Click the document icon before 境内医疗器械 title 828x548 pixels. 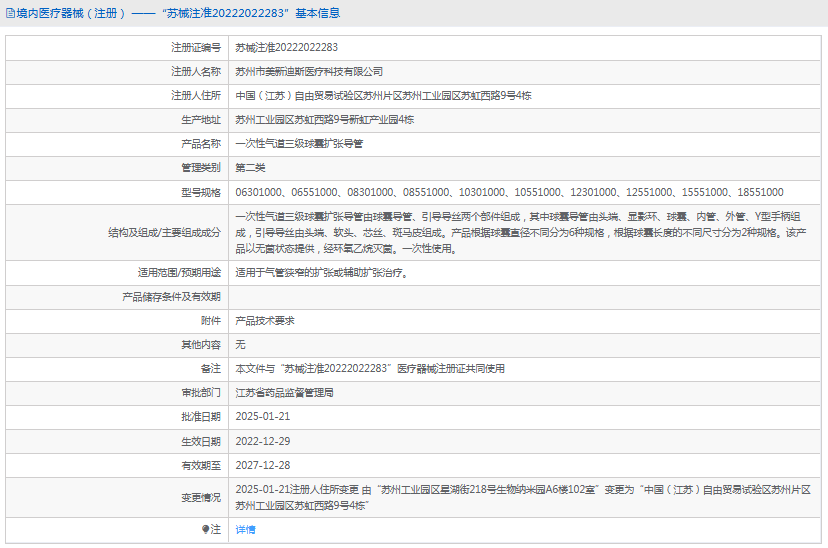(10, 13)
